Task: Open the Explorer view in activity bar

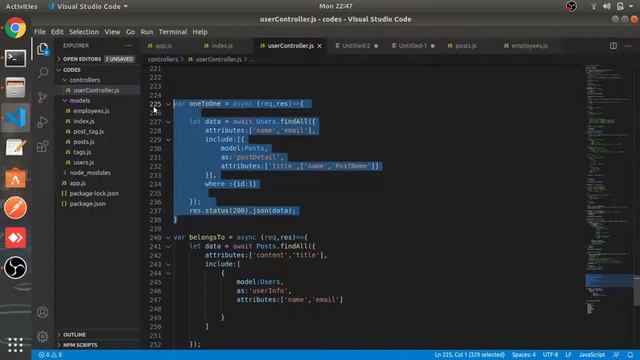Action: tap(42, 49)
